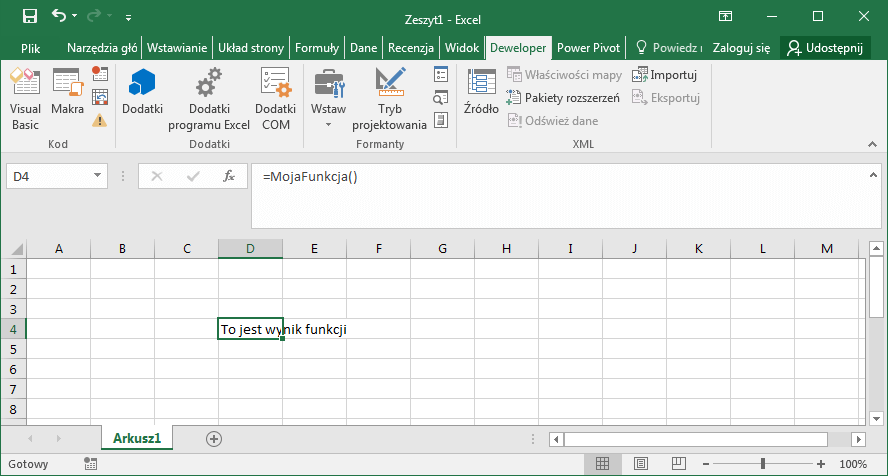Open the Visual Basic editor
888x476 pixels.
click(x=25, y=99)
